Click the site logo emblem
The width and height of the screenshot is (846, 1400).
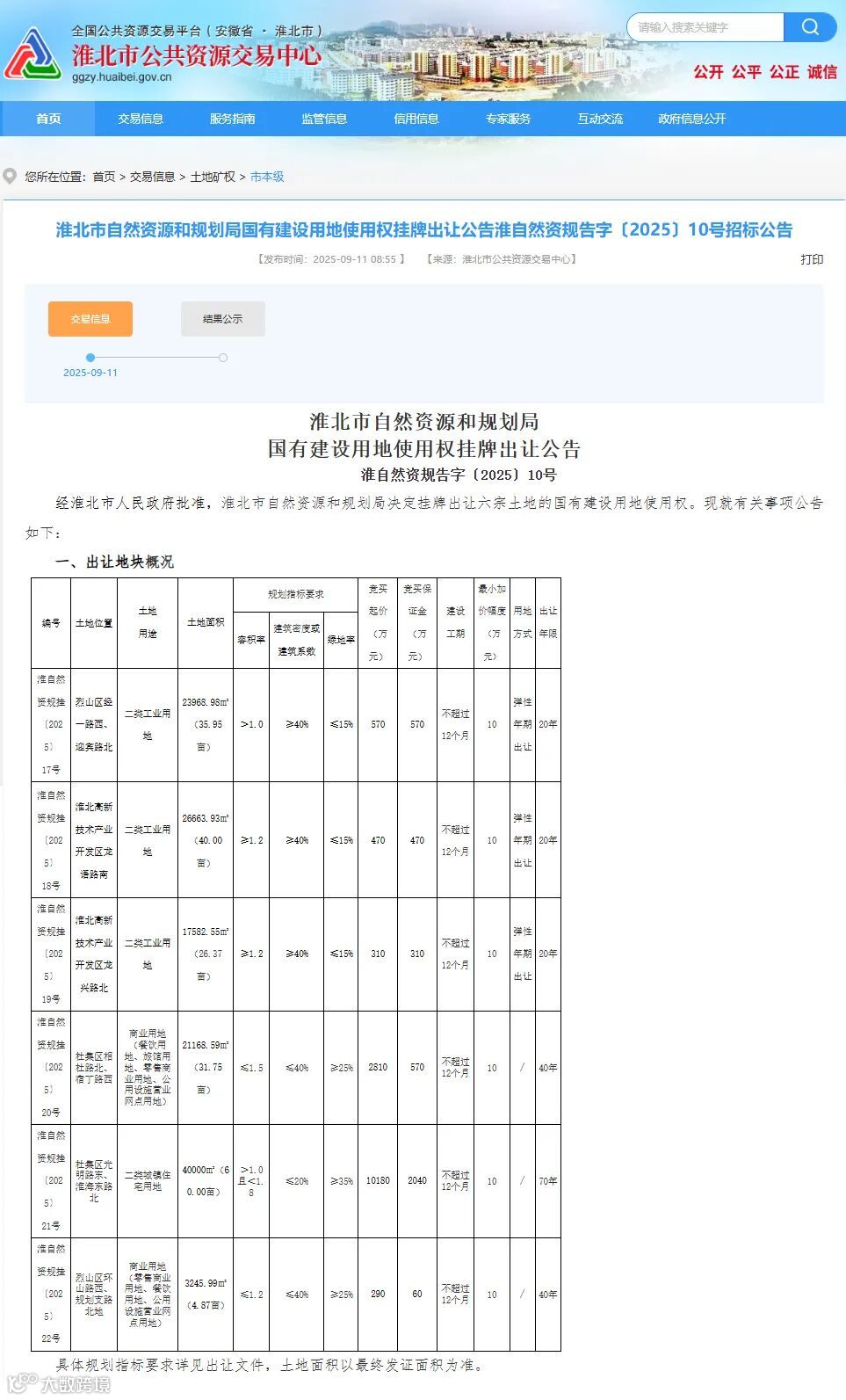click(33, 55)
